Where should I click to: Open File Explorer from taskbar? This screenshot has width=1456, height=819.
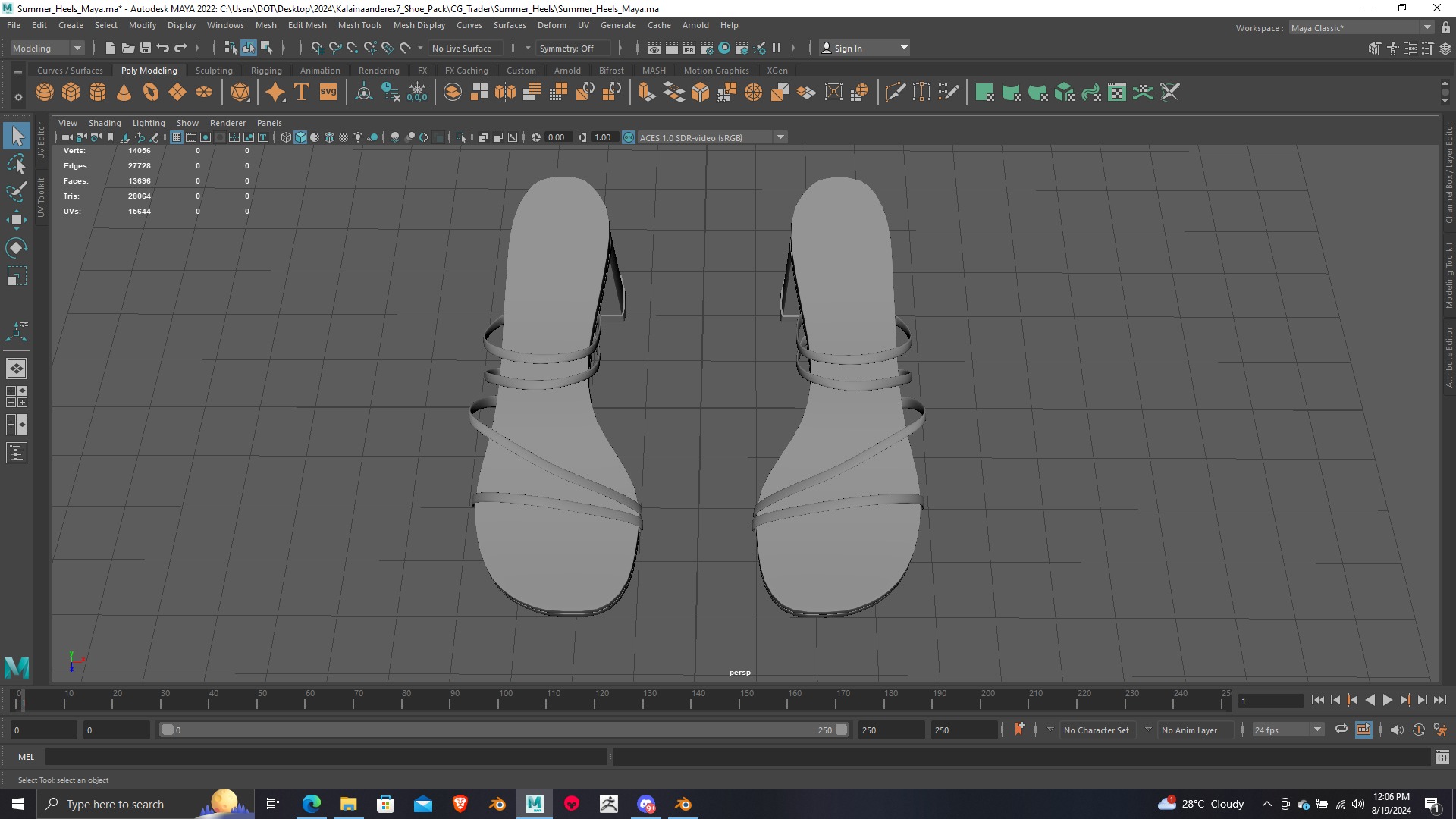click(x=348, y=804)
